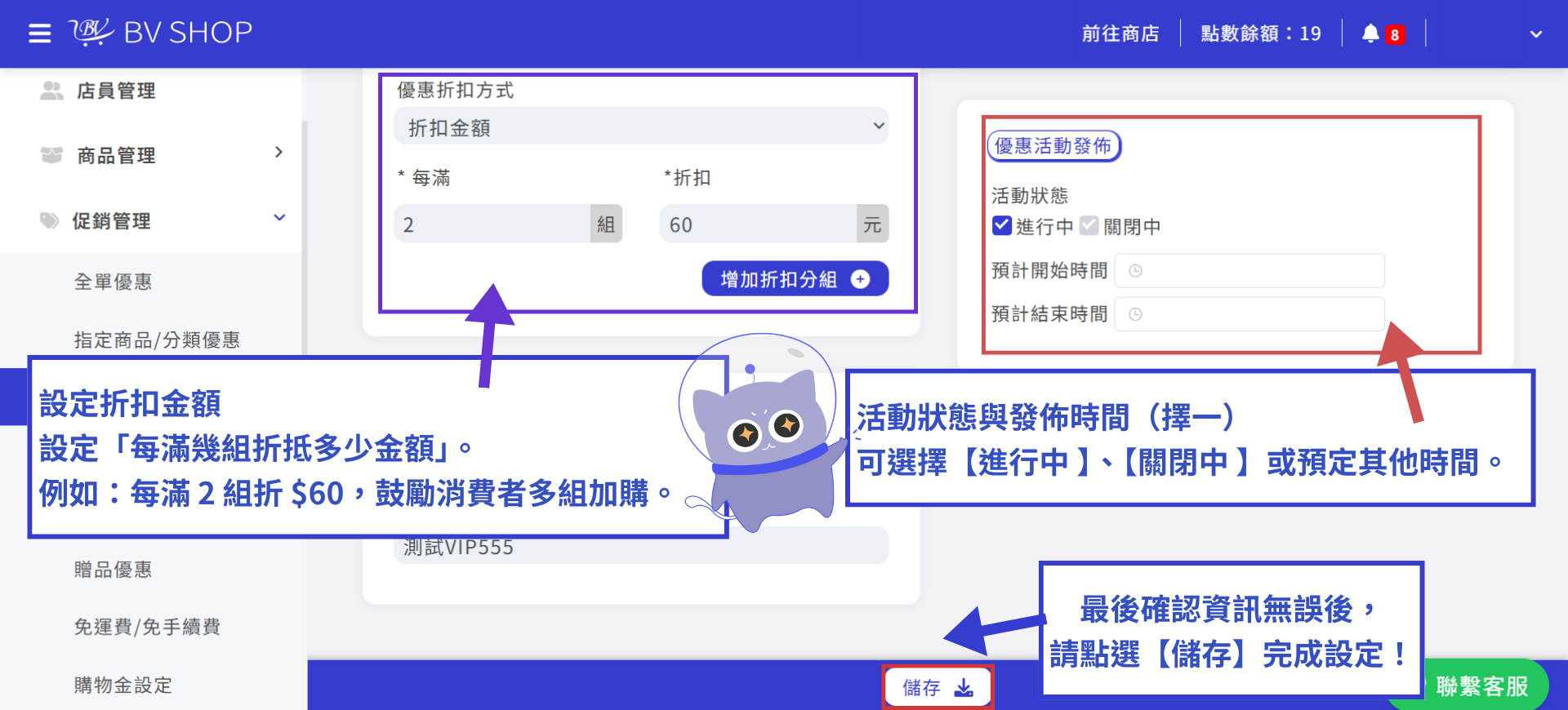The image size is (1568, 710).
Task: Click the clock icon for 預計結束時間
Action: pos(1135,314)
